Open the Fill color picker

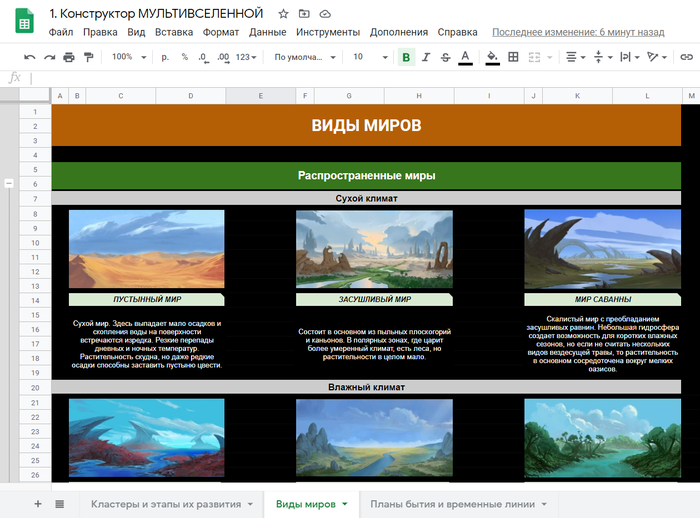(x=492, y=57)
